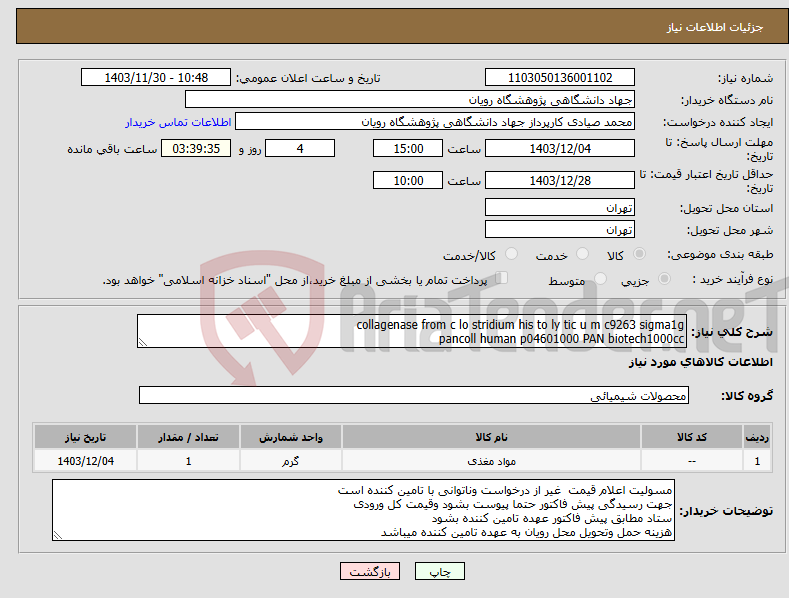Screen dimensions: 789x598
Task: Click the ساعت باقی مانده label
Action: coord(112,150)
